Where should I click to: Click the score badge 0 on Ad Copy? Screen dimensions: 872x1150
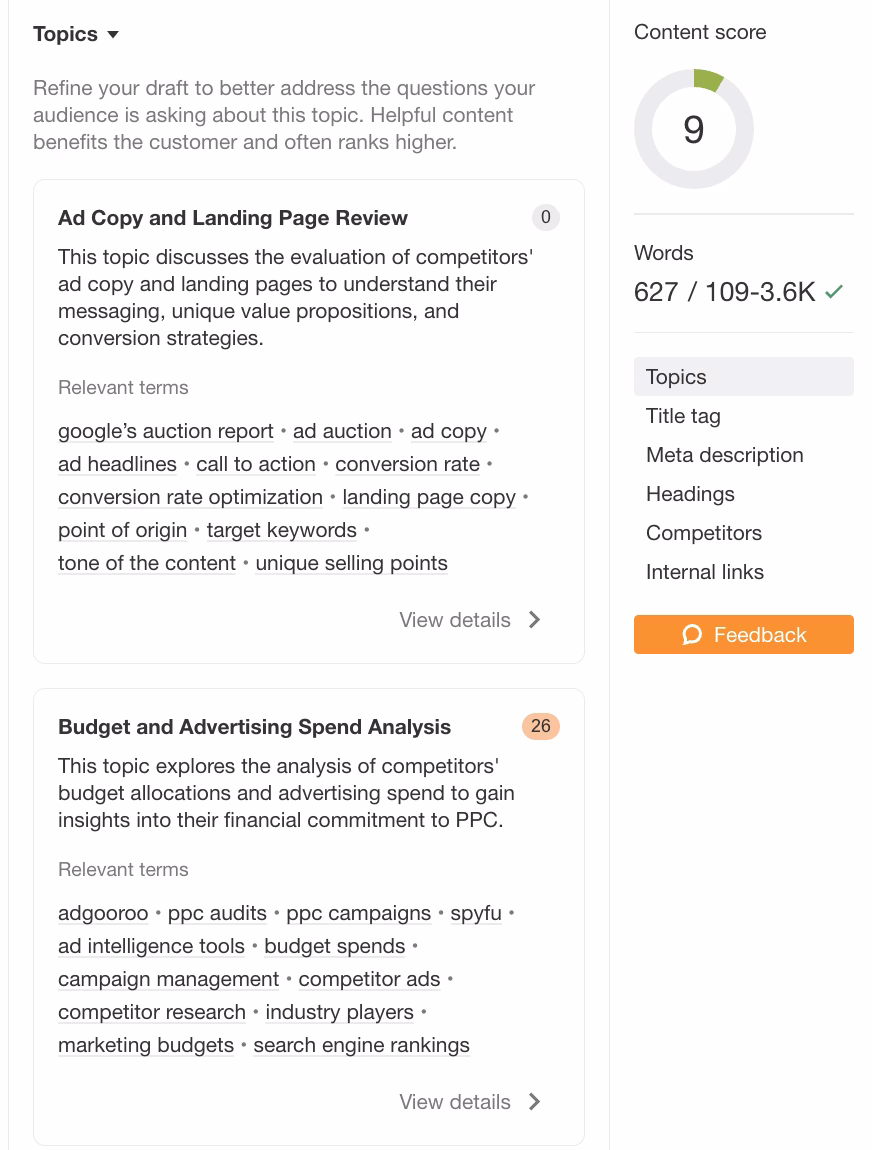[x=545, y=217]
